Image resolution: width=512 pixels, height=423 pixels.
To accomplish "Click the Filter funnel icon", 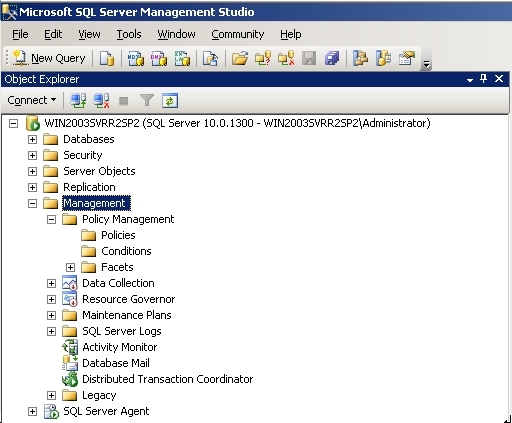I will click(147, 100).
